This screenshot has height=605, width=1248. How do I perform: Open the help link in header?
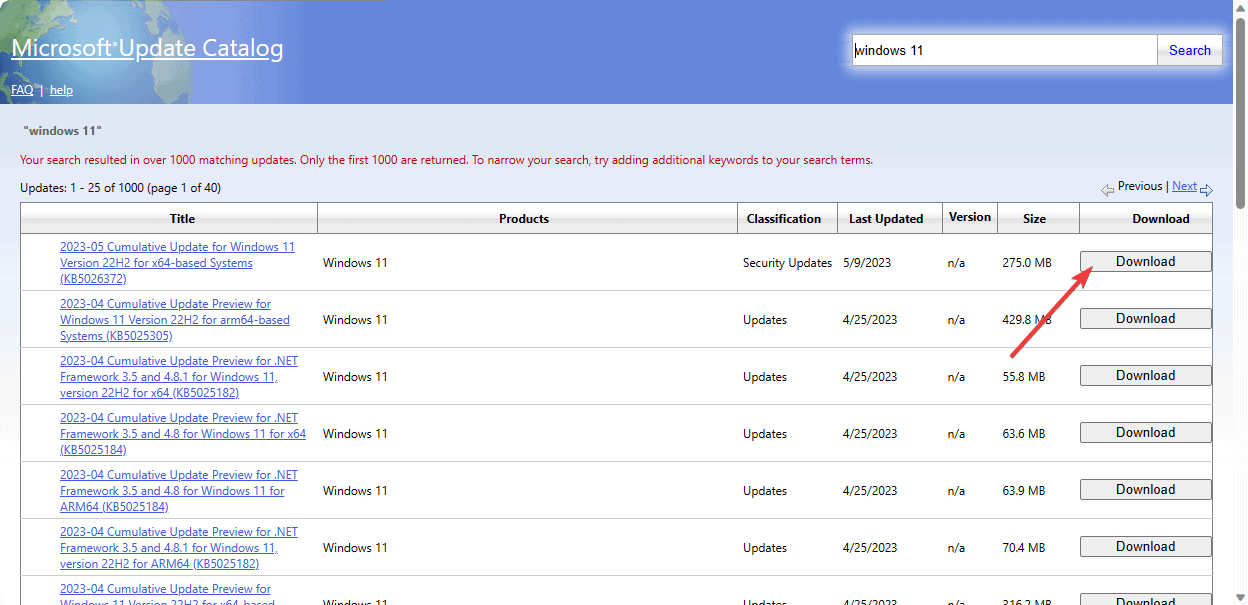(x=61, y=90)
